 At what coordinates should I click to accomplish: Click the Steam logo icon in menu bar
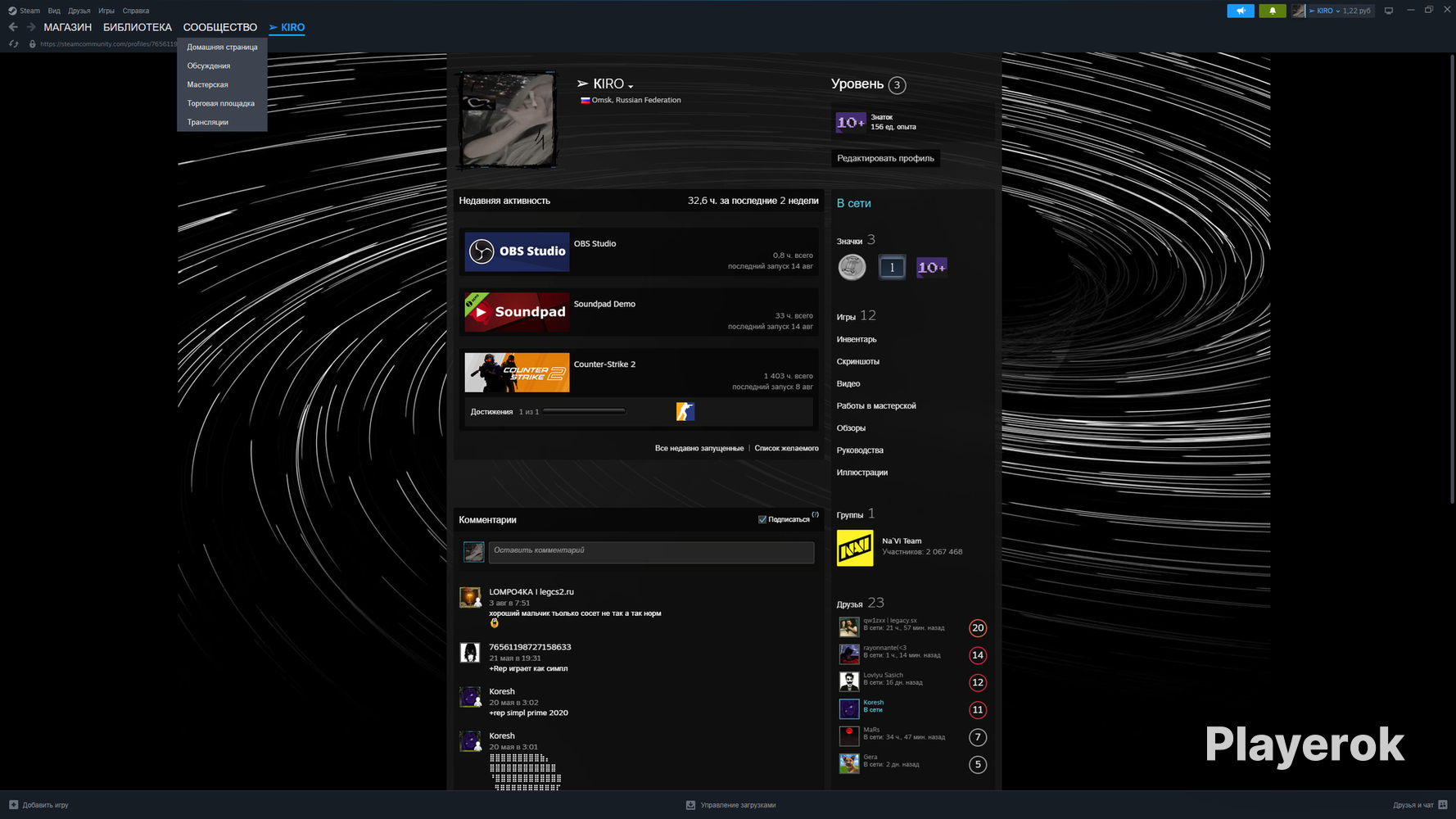pyautogui.click(x=12, y=11)
